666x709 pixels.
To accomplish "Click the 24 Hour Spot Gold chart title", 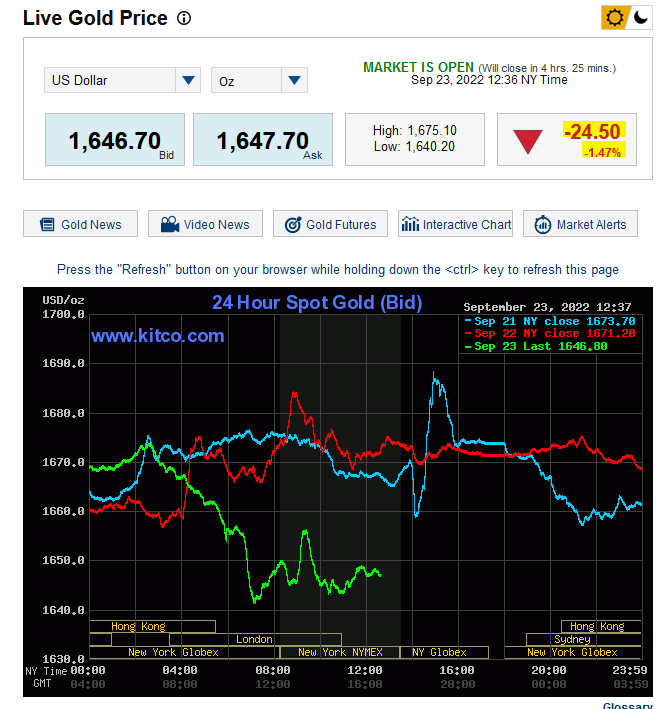I will point(317,303).
